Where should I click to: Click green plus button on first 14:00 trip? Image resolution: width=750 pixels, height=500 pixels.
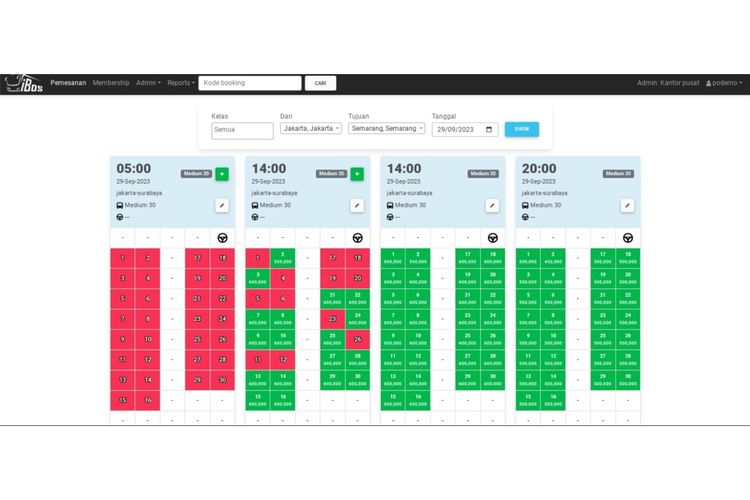tap(357, 174)
